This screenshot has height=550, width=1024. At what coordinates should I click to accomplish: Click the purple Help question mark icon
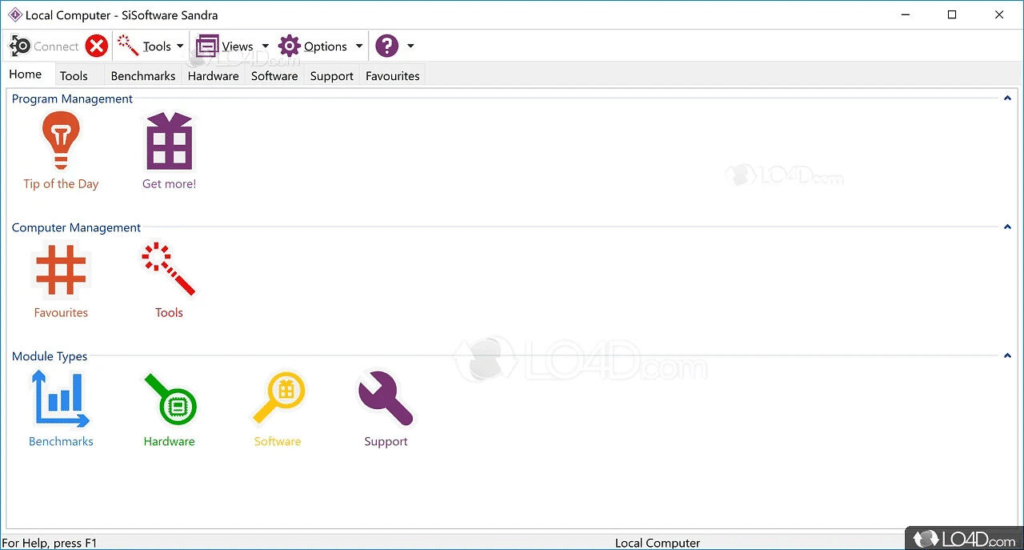(x=387, y=46)
